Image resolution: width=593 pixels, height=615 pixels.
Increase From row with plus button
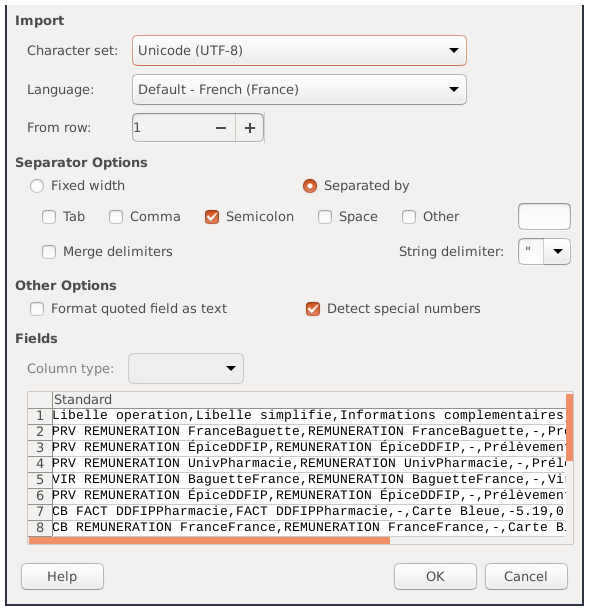[251, 129]
